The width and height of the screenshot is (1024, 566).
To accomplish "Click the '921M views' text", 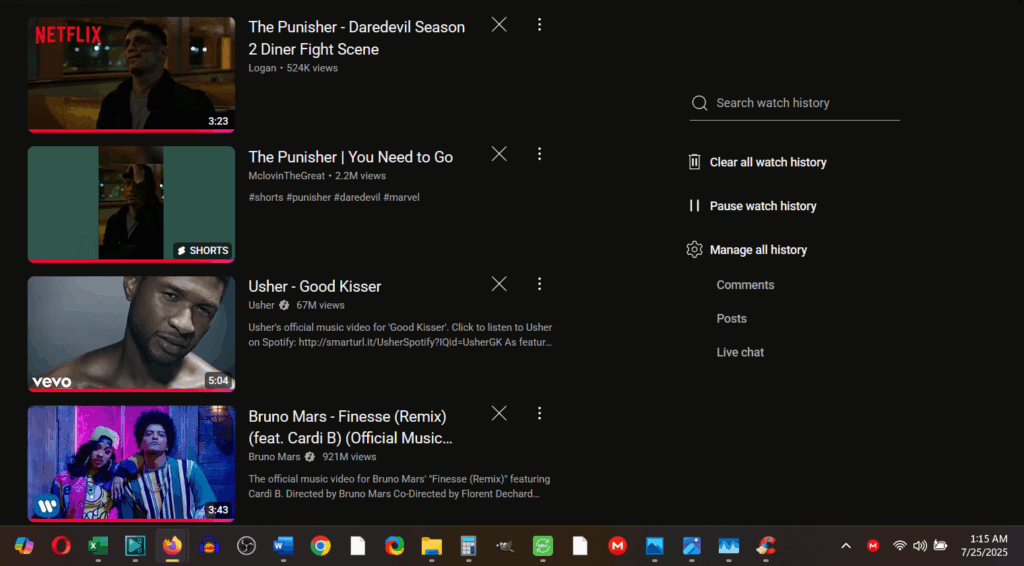I will point(349,457).
